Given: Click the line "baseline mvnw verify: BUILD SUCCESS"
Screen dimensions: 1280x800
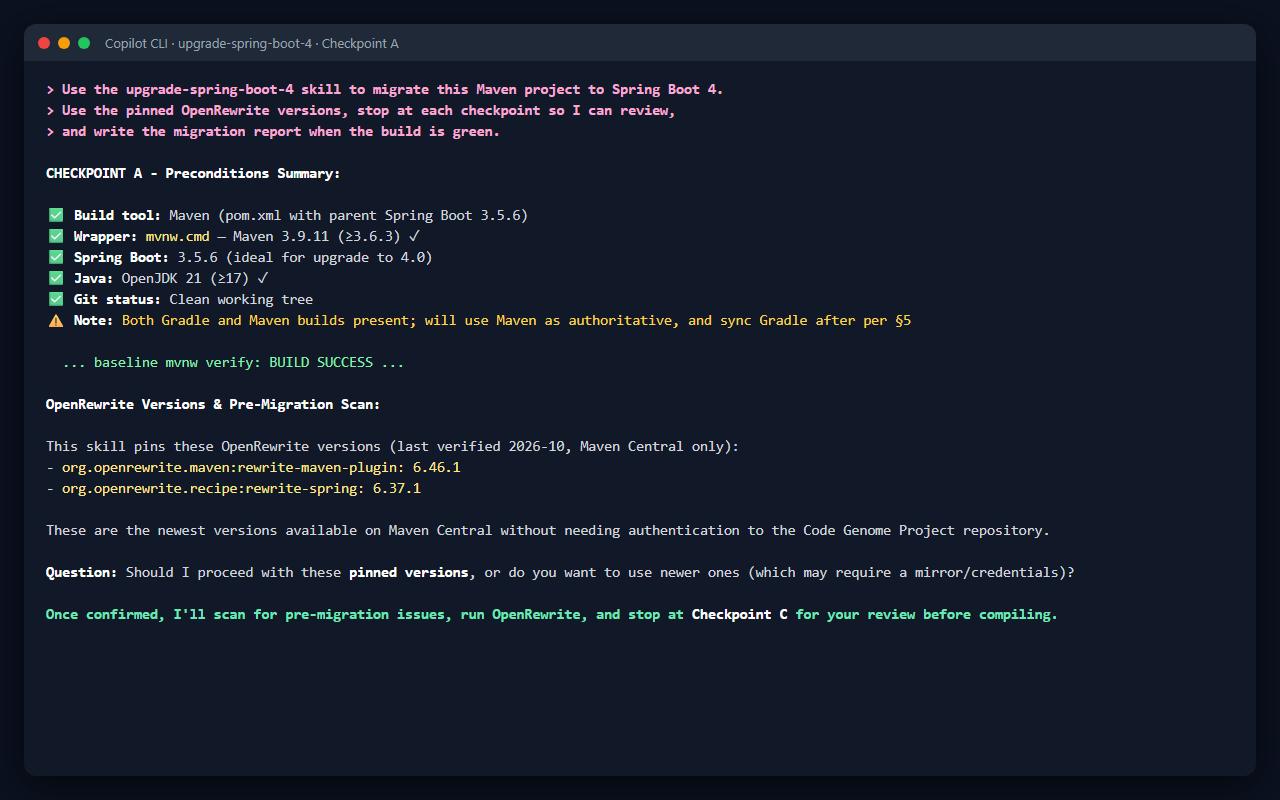Looking at the screenshot, I should (233, 362).
